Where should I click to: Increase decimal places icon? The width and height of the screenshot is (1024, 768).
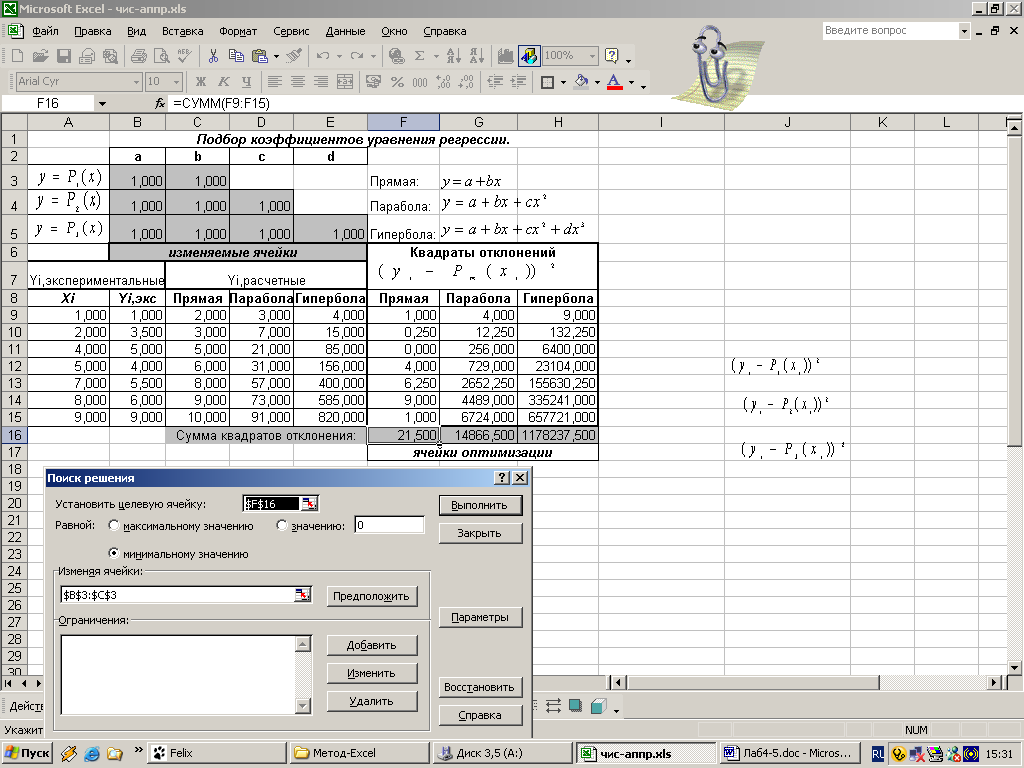[443, 82]
